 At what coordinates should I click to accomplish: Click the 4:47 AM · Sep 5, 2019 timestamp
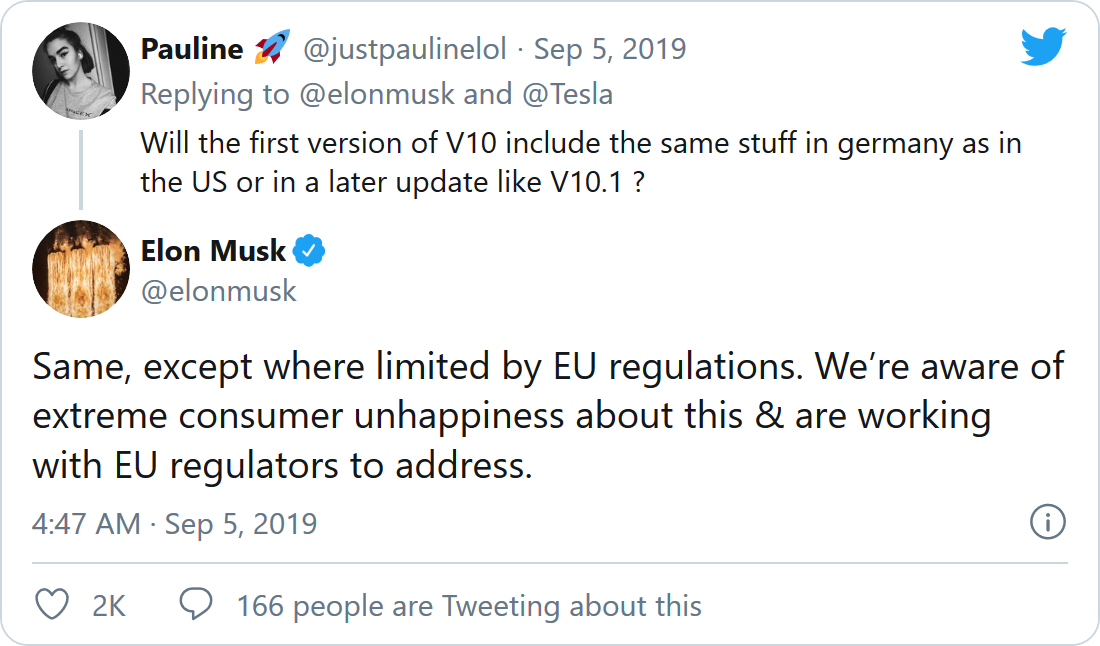pos(175,524)
